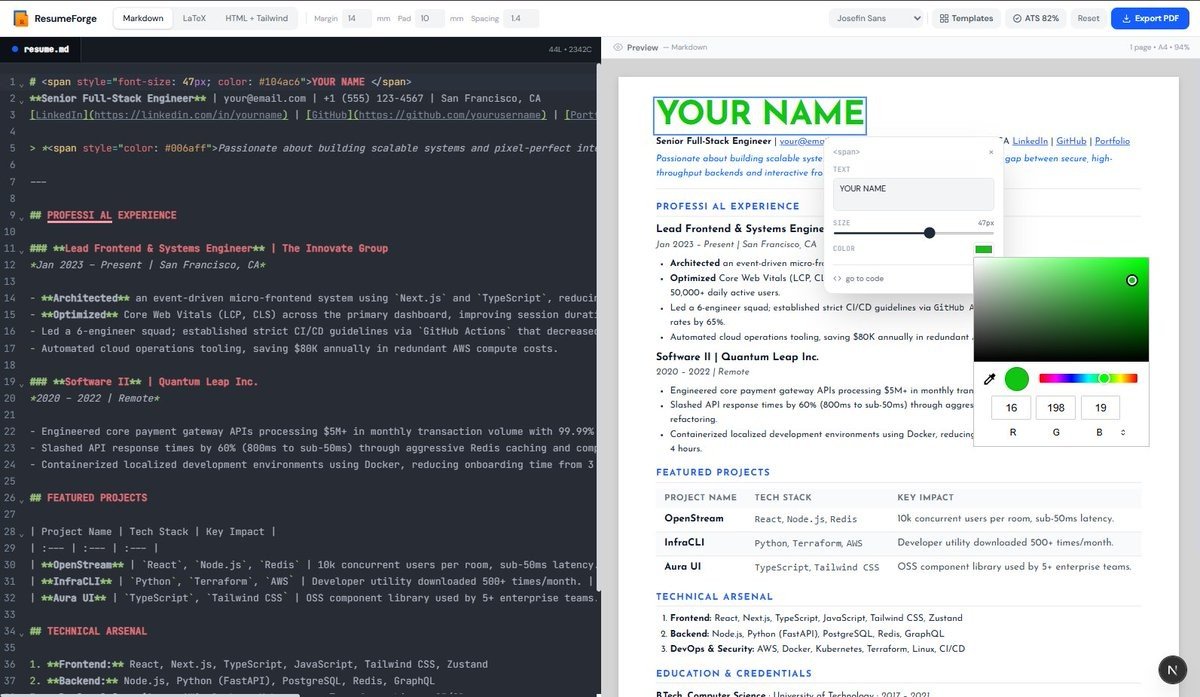
Task: Select the YOUR NAME heading in preview
Action: pos(760,114)
